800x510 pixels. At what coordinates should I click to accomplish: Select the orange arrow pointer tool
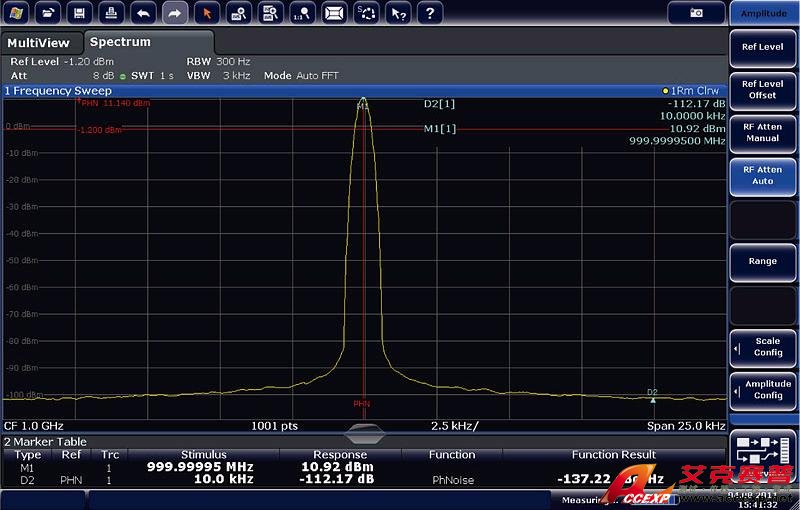(x=206, y=13)
